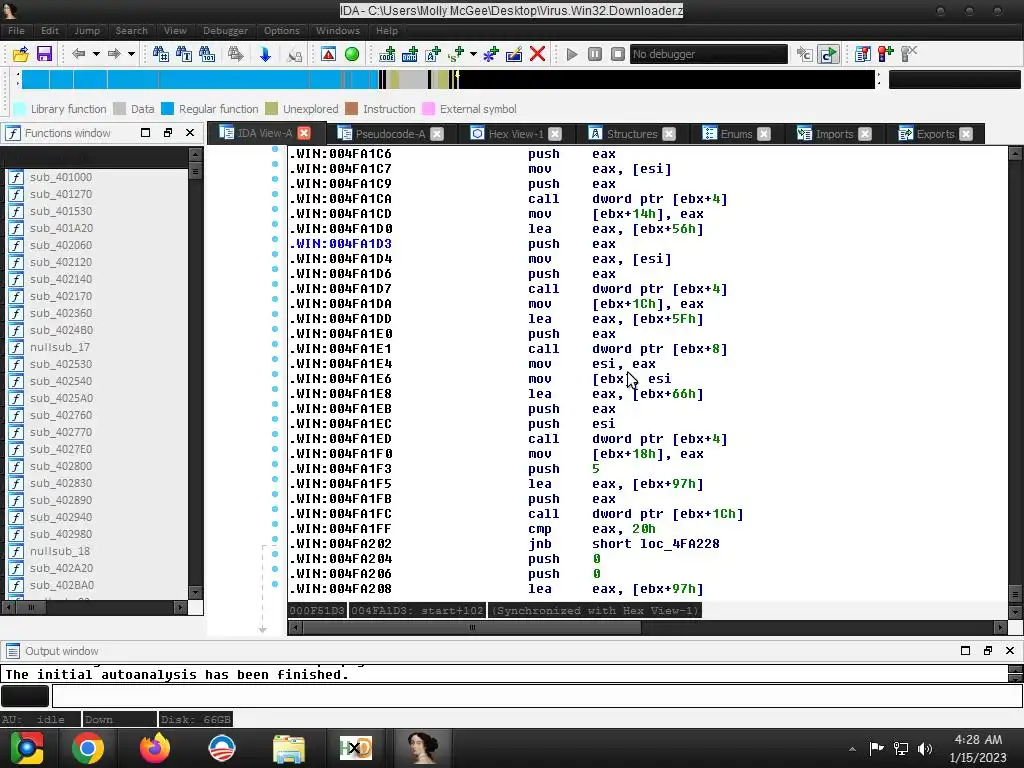Viewport: 1024px width, 768px height.
Task: Click the pencil edit/rename icon
Action: pyautogui.click(x=514, y=54)
